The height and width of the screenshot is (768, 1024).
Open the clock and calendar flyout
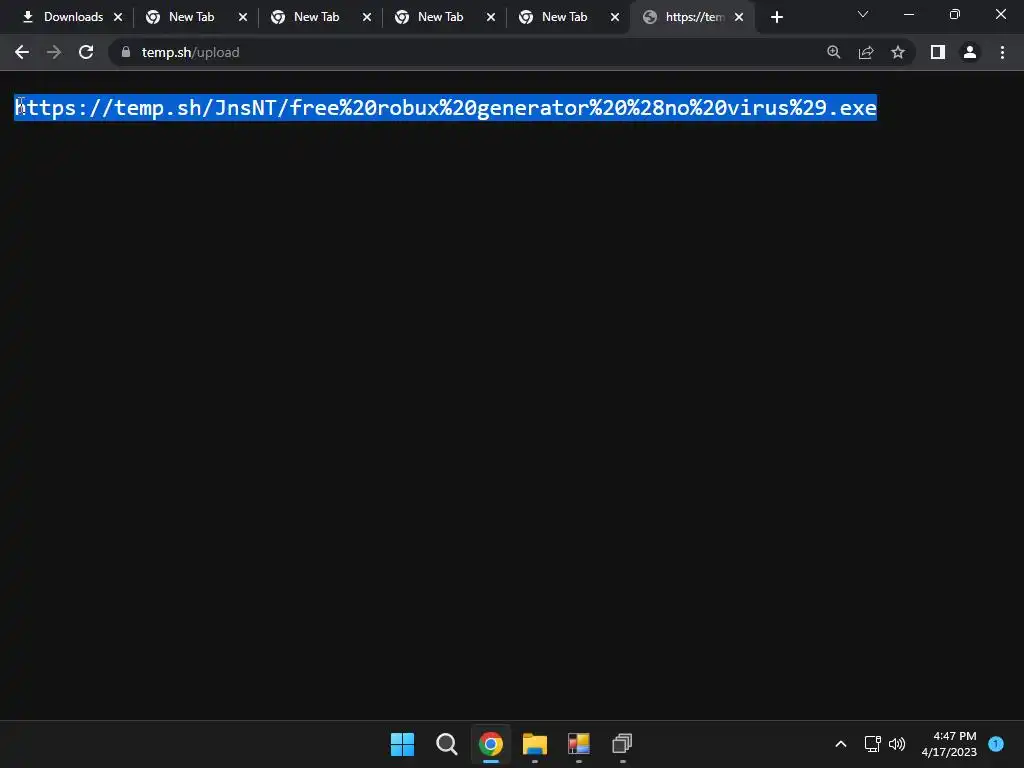tap(949, 744)
